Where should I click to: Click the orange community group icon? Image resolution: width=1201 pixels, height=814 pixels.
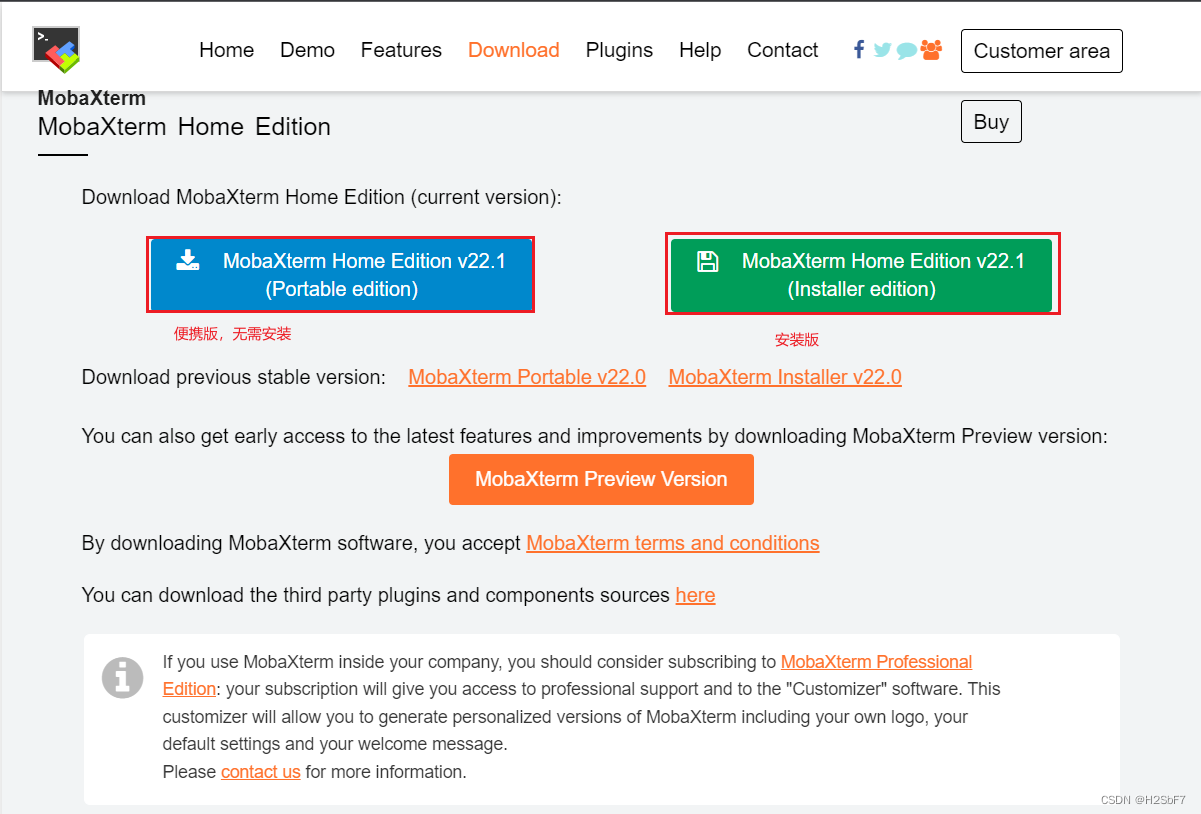pyautogui.click(x=931, y=49)
